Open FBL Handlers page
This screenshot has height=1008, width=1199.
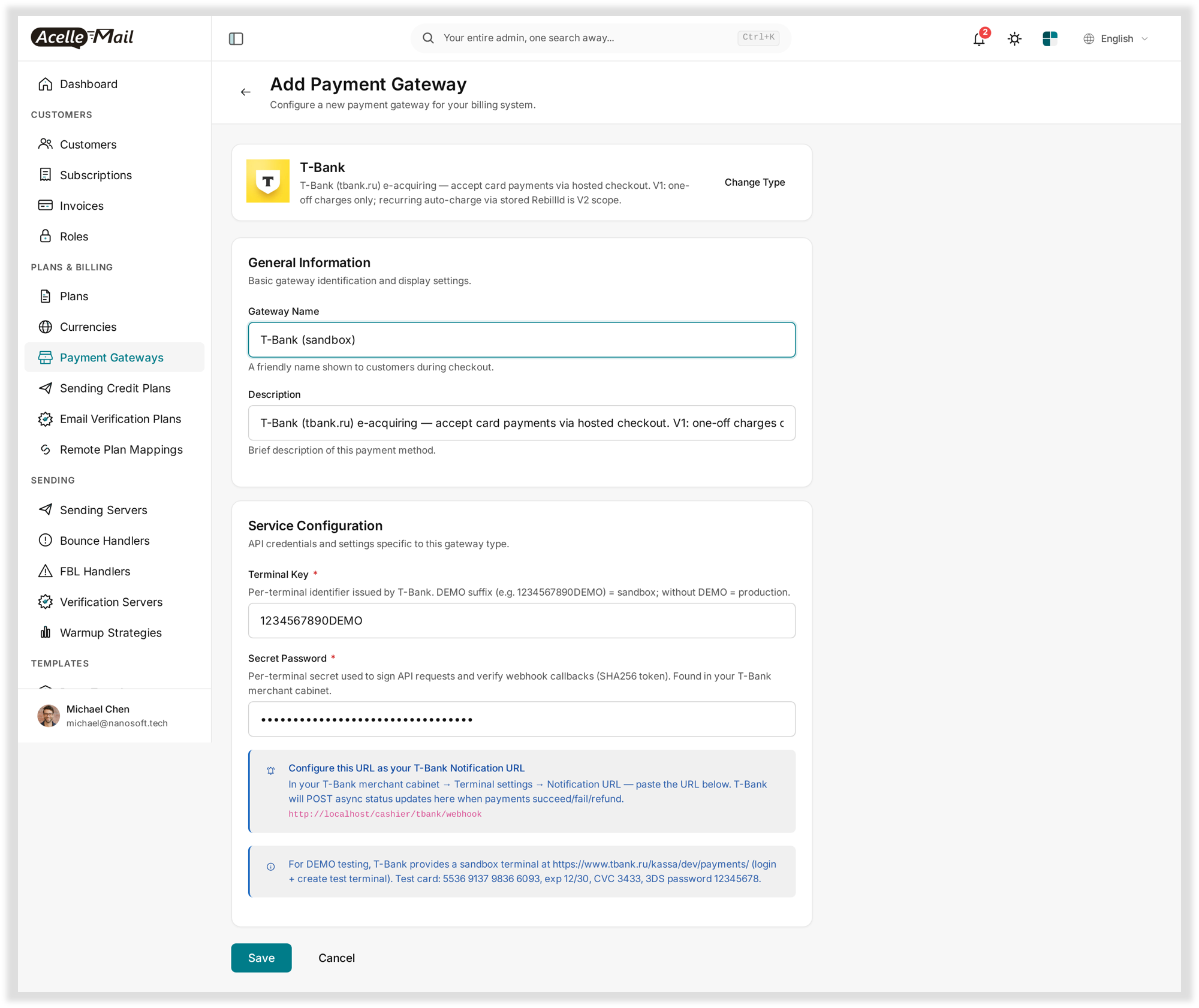(x=115, y=571)
